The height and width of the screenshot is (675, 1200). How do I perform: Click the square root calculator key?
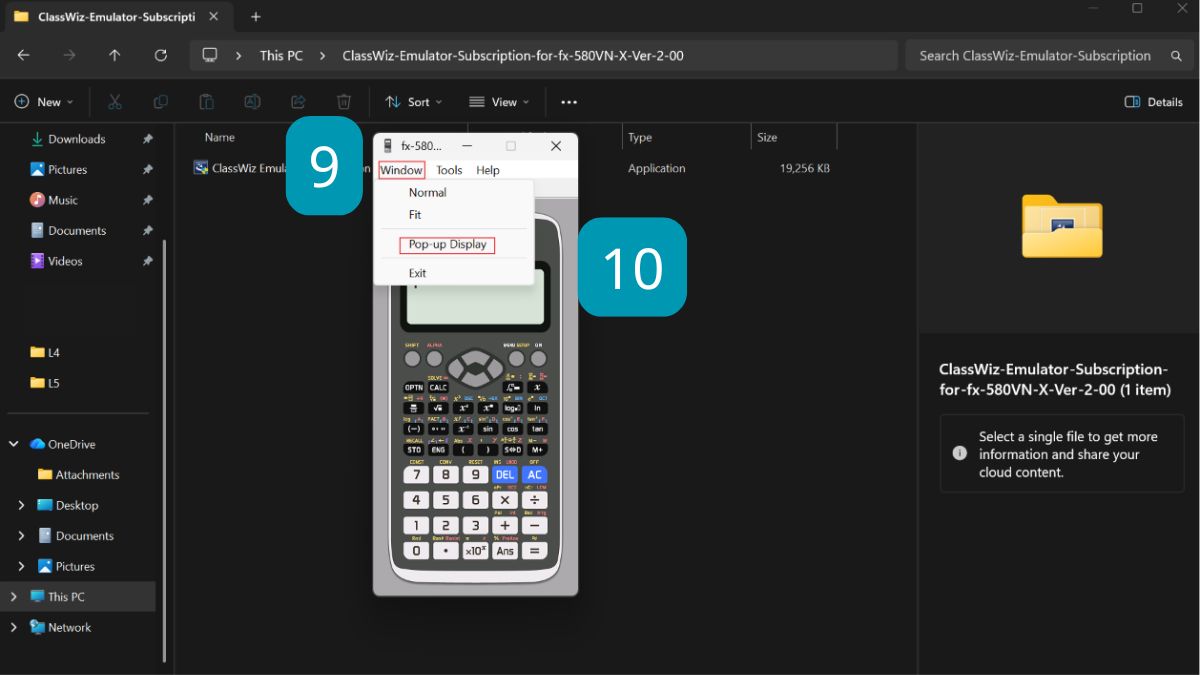pyautogui.click(x=438, y=408)
